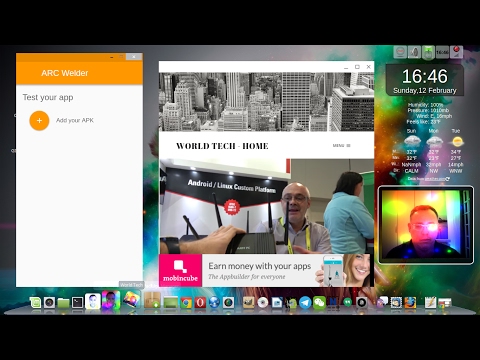Click the green Android robot icon in the dock

click(x=292, y=302)
